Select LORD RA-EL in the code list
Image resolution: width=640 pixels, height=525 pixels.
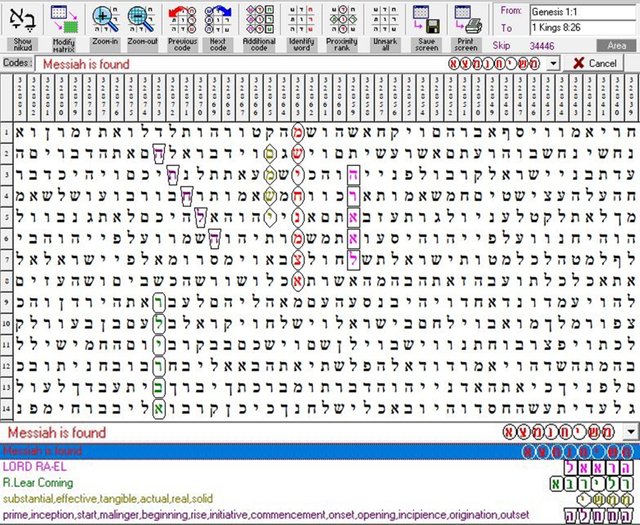click(x=30, y=467)
